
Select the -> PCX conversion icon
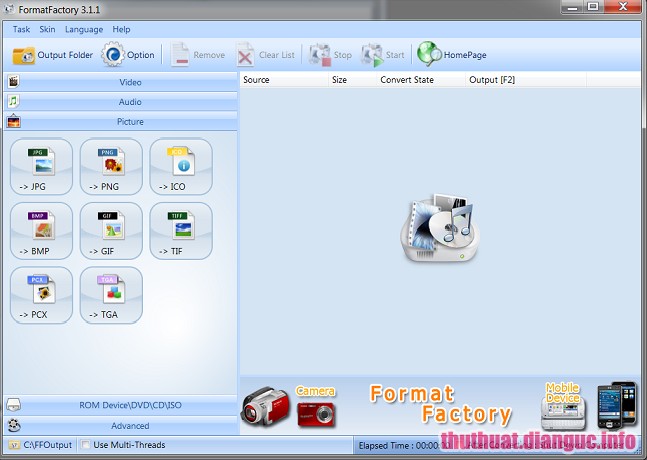point(41,295)
